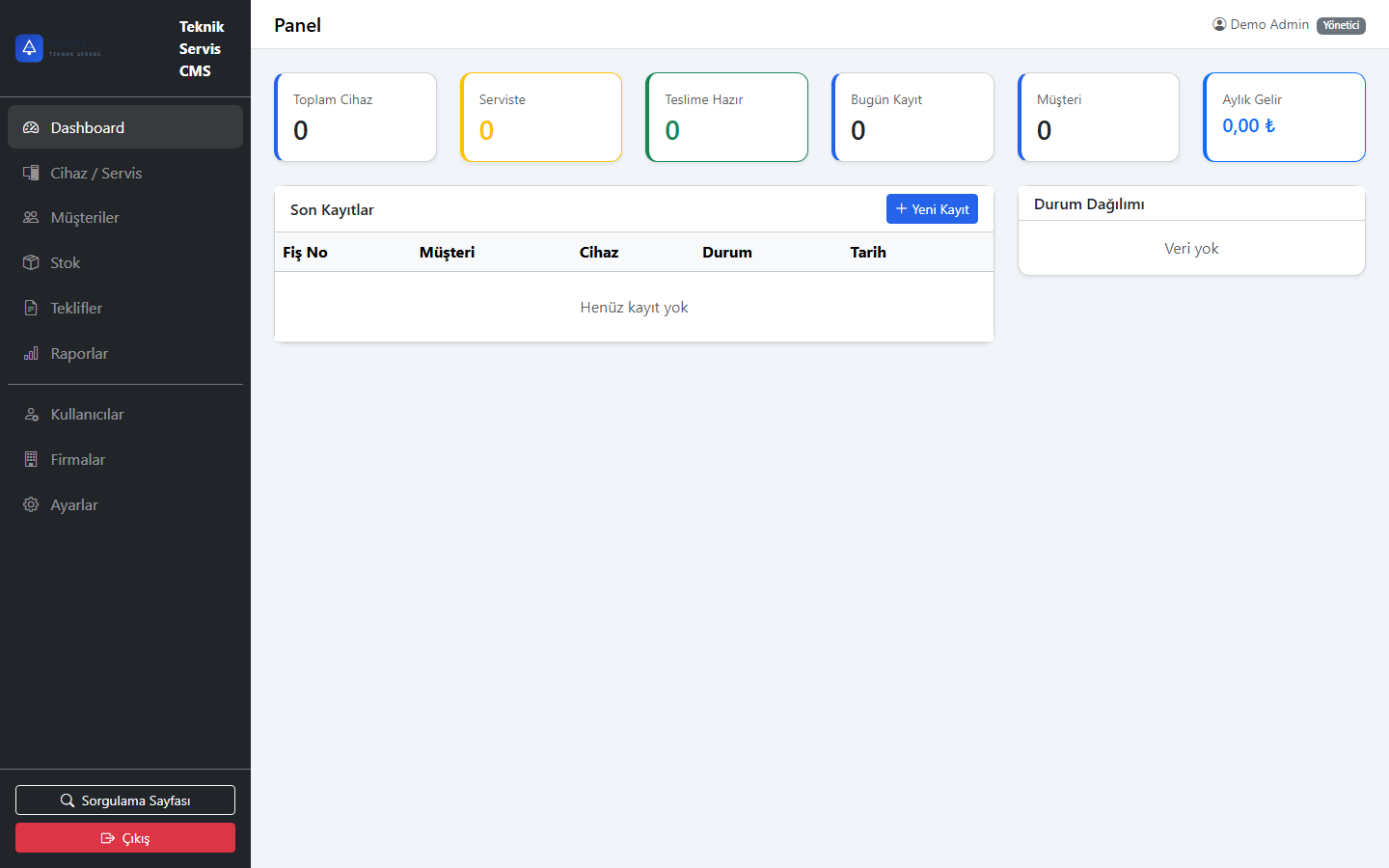
Task: Click the Yönetici role badge
Action: 1341,25
